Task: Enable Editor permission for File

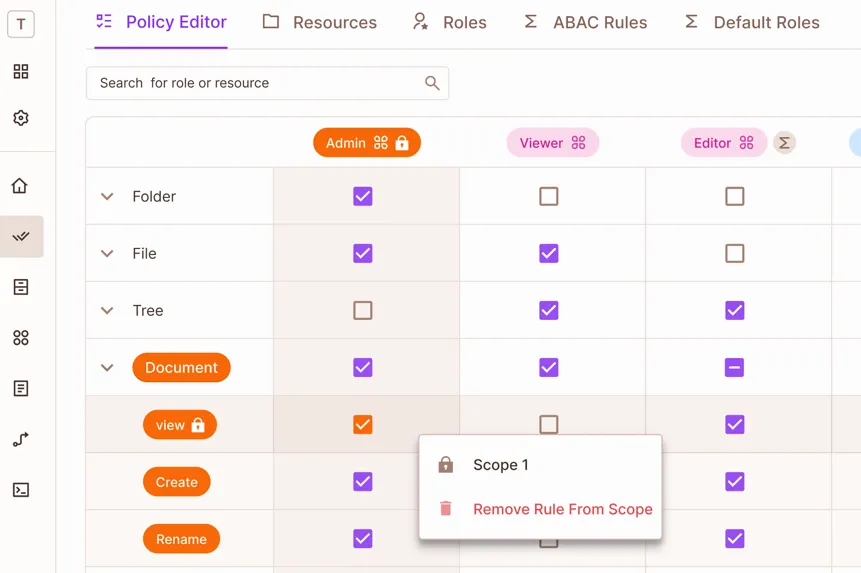Action: point(735,254)
